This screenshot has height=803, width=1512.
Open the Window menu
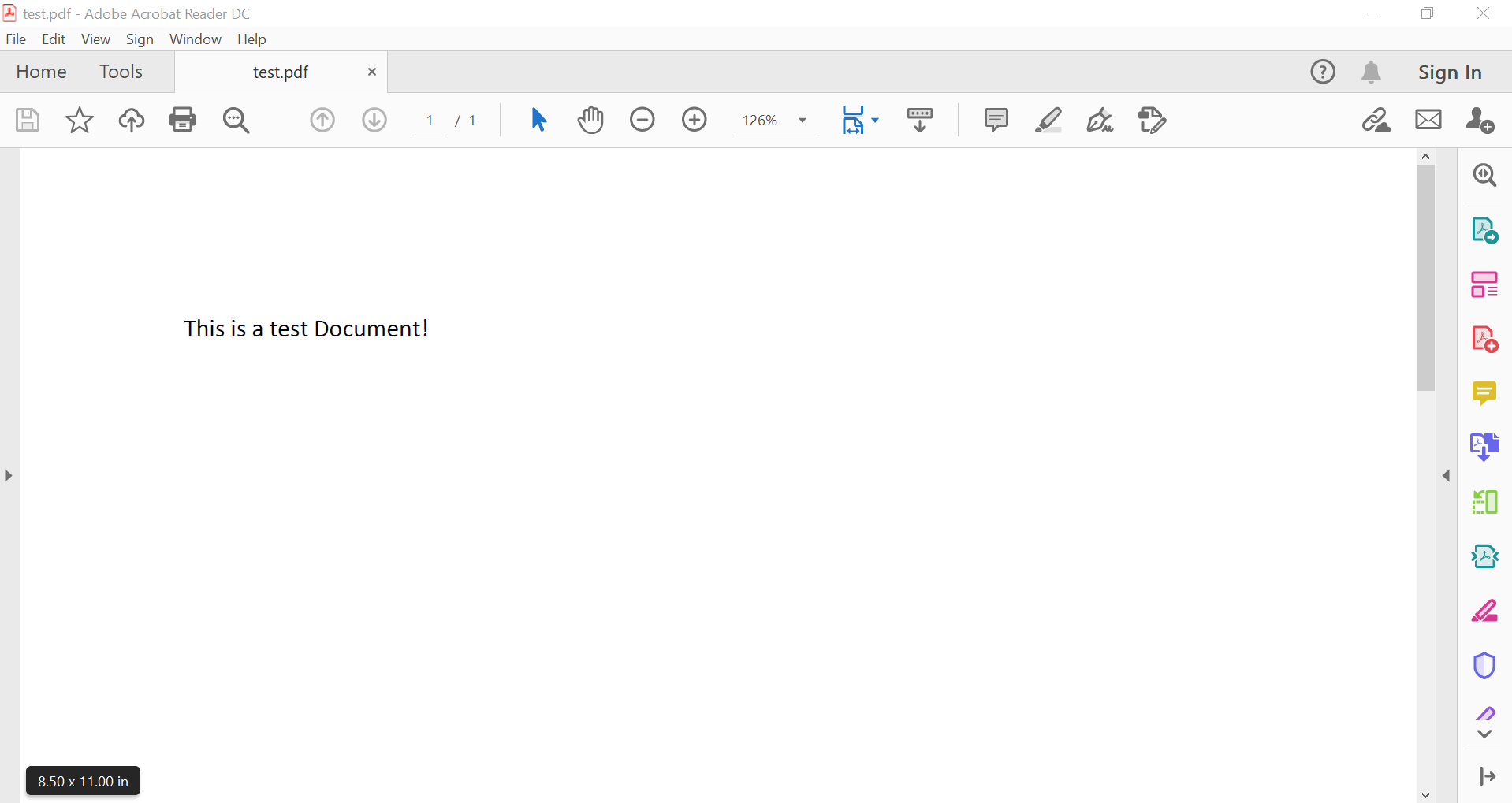point(196,39)
